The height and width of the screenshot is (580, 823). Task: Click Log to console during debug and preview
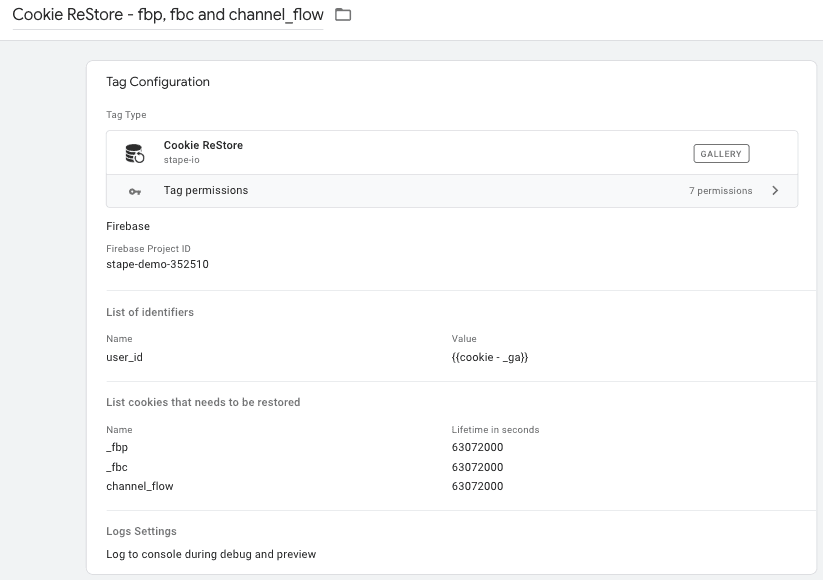tap(211, 554)
